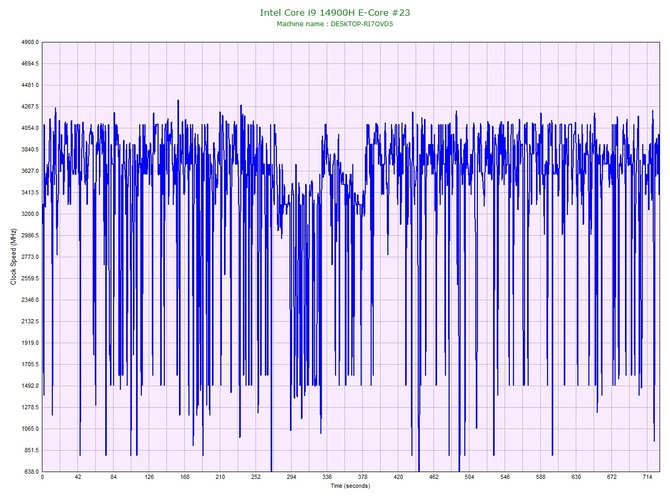Click the y-axis value 1492.0
670x503 pixels.
tap(30, 386)
